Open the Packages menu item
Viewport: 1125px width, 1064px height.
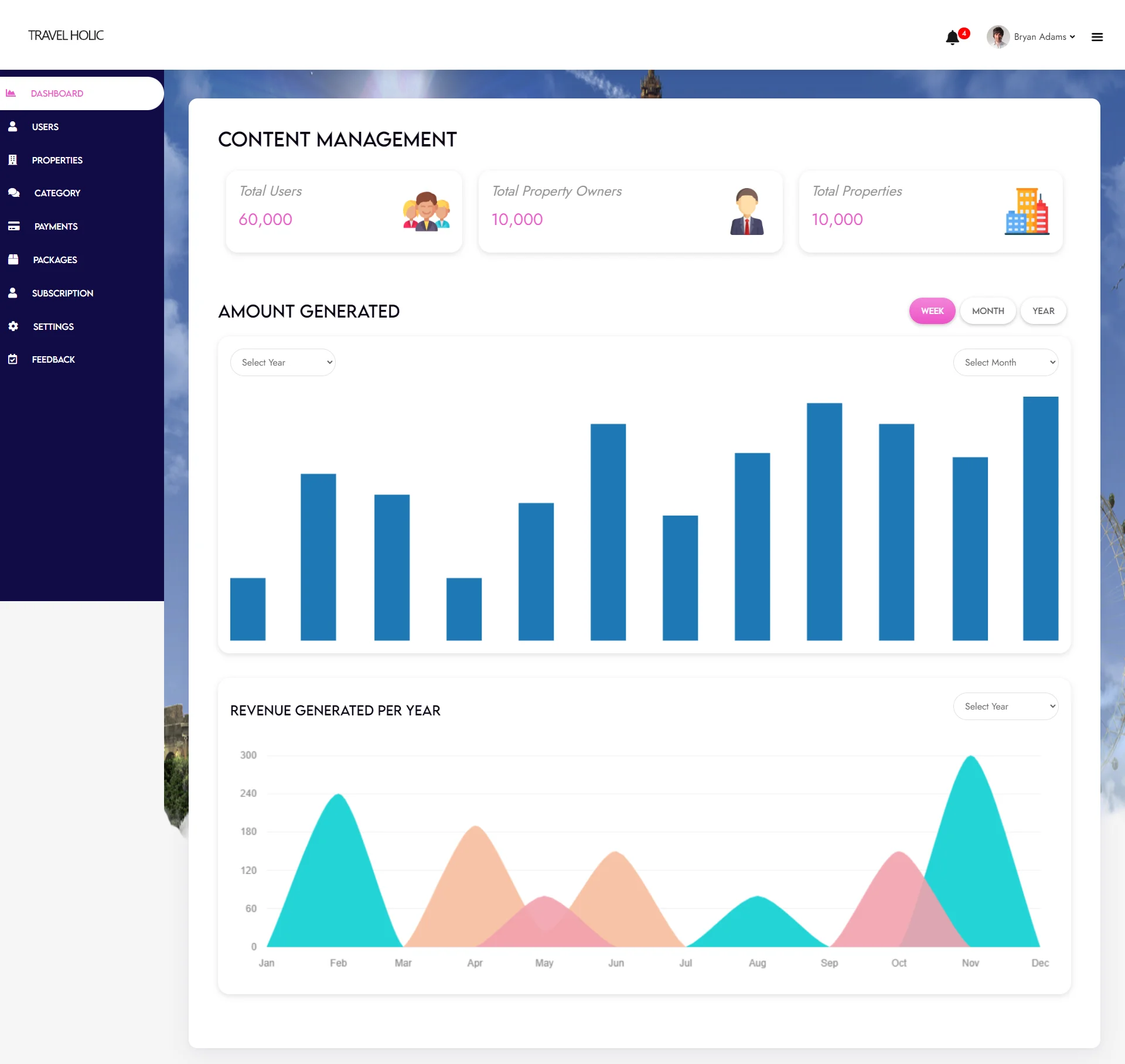pos(54,260)
